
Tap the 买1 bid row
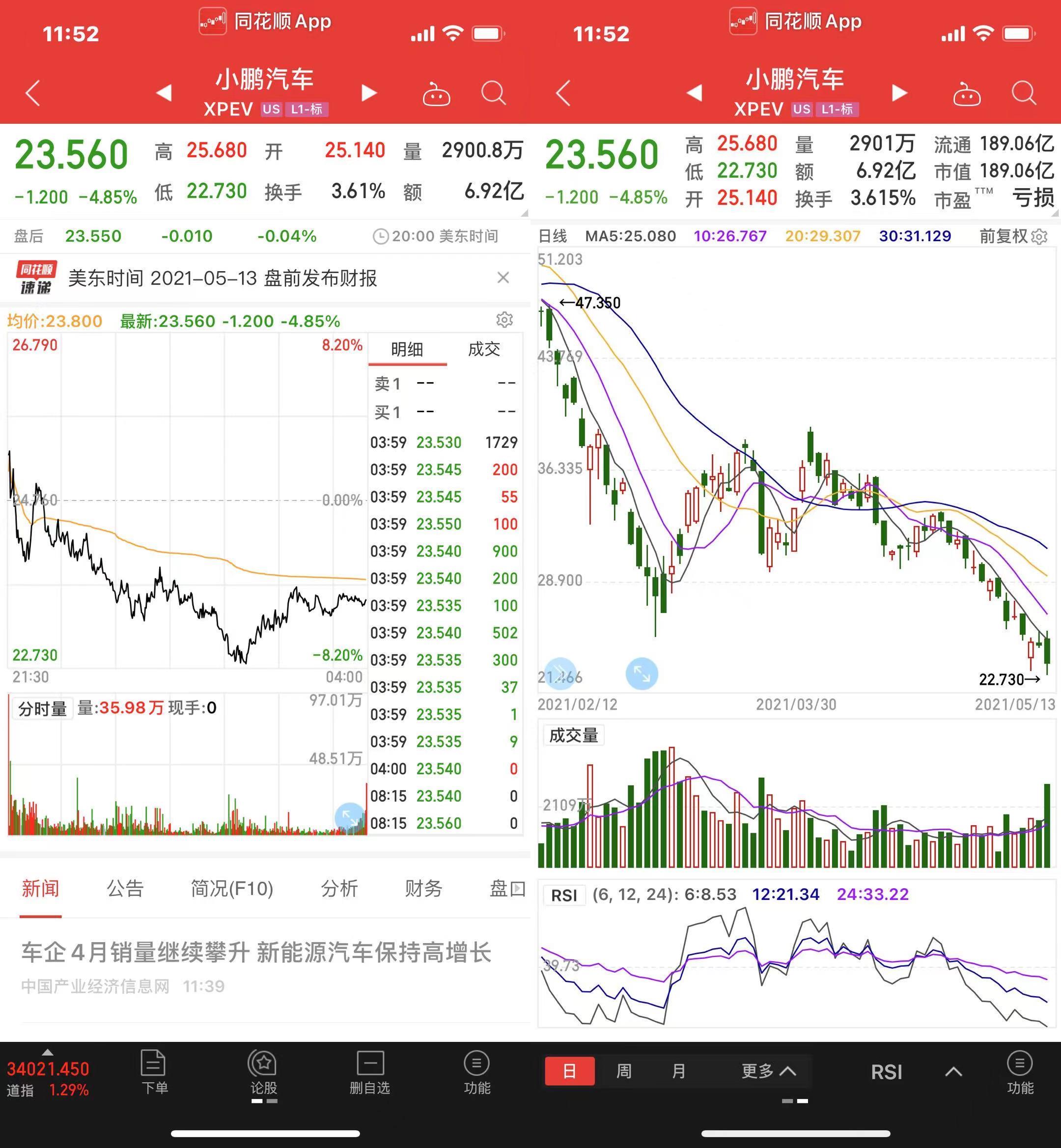pos(445,412)
